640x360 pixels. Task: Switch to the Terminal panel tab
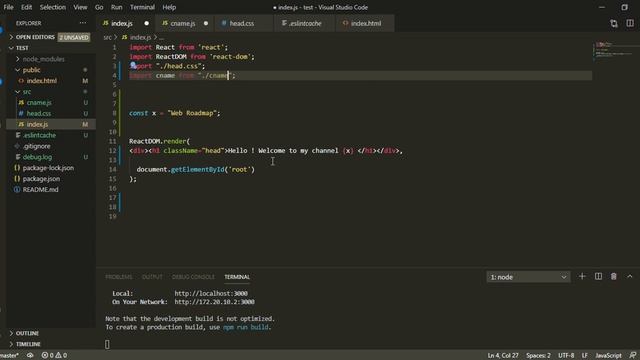click(x=237, y=277)
